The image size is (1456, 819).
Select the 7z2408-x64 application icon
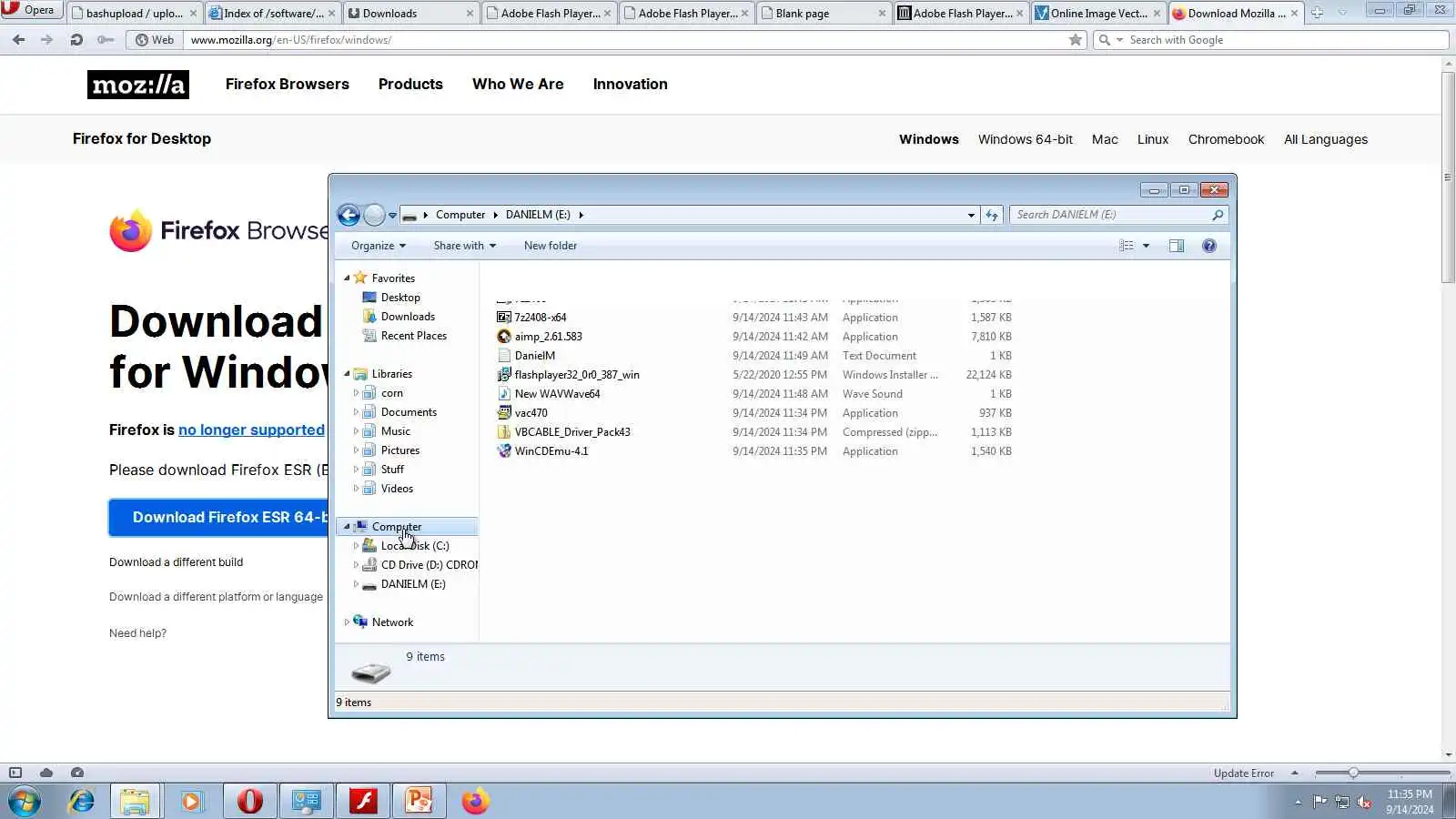coord(504,318)
